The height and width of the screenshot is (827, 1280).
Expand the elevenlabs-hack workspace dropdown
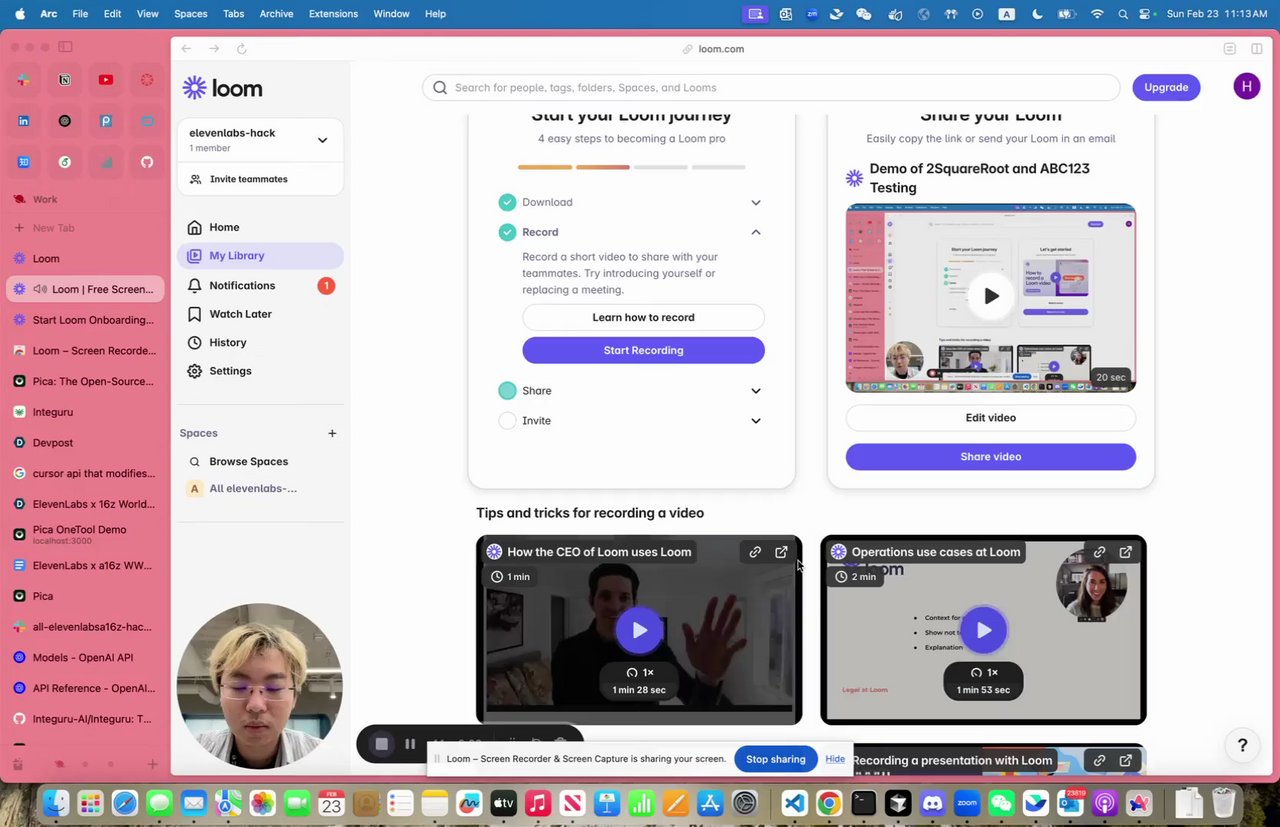tap(322, 140)
